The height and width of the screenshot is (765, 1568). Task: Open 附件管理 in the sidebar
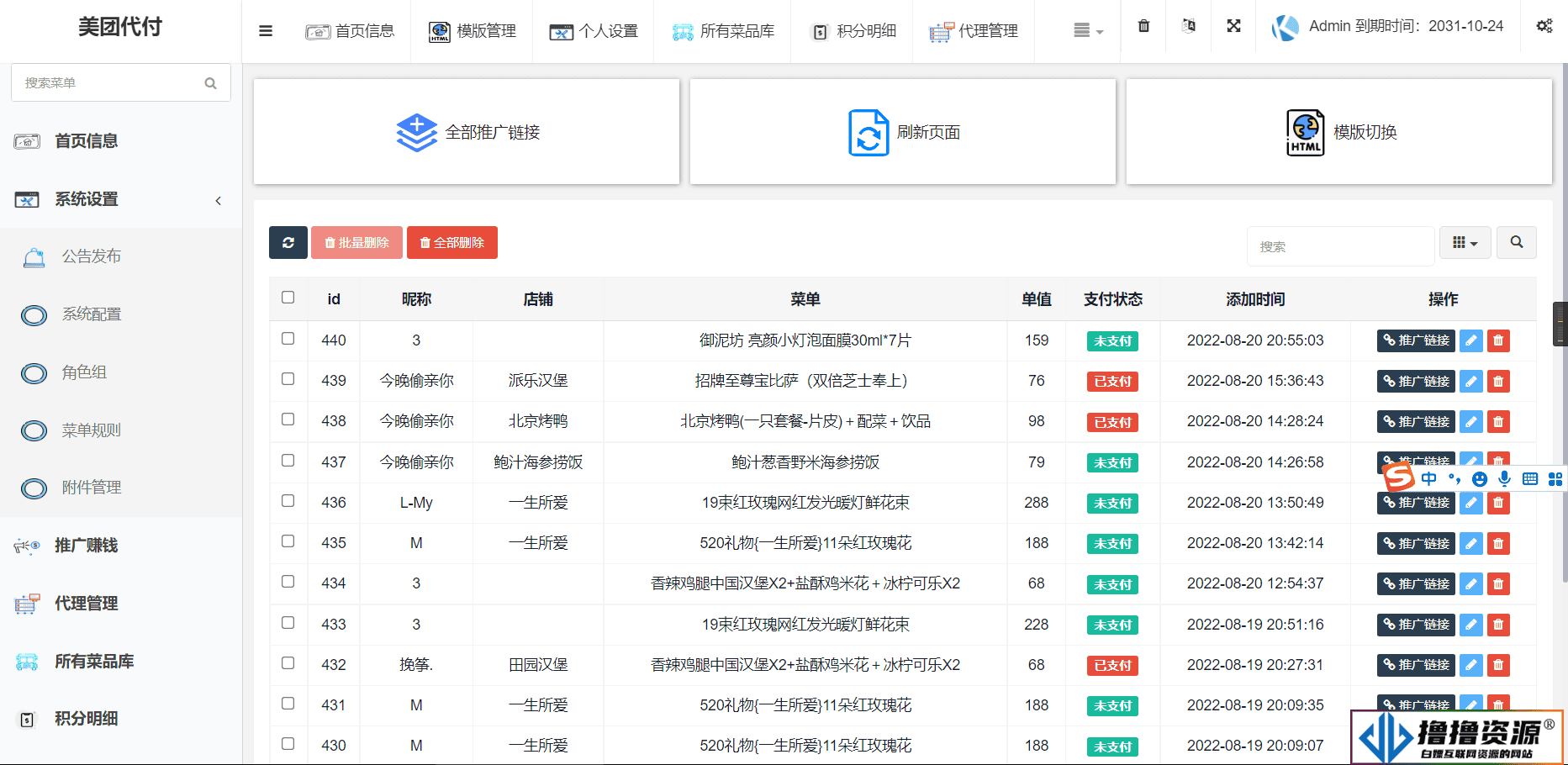pyautogui.click(x=121, y=488)
